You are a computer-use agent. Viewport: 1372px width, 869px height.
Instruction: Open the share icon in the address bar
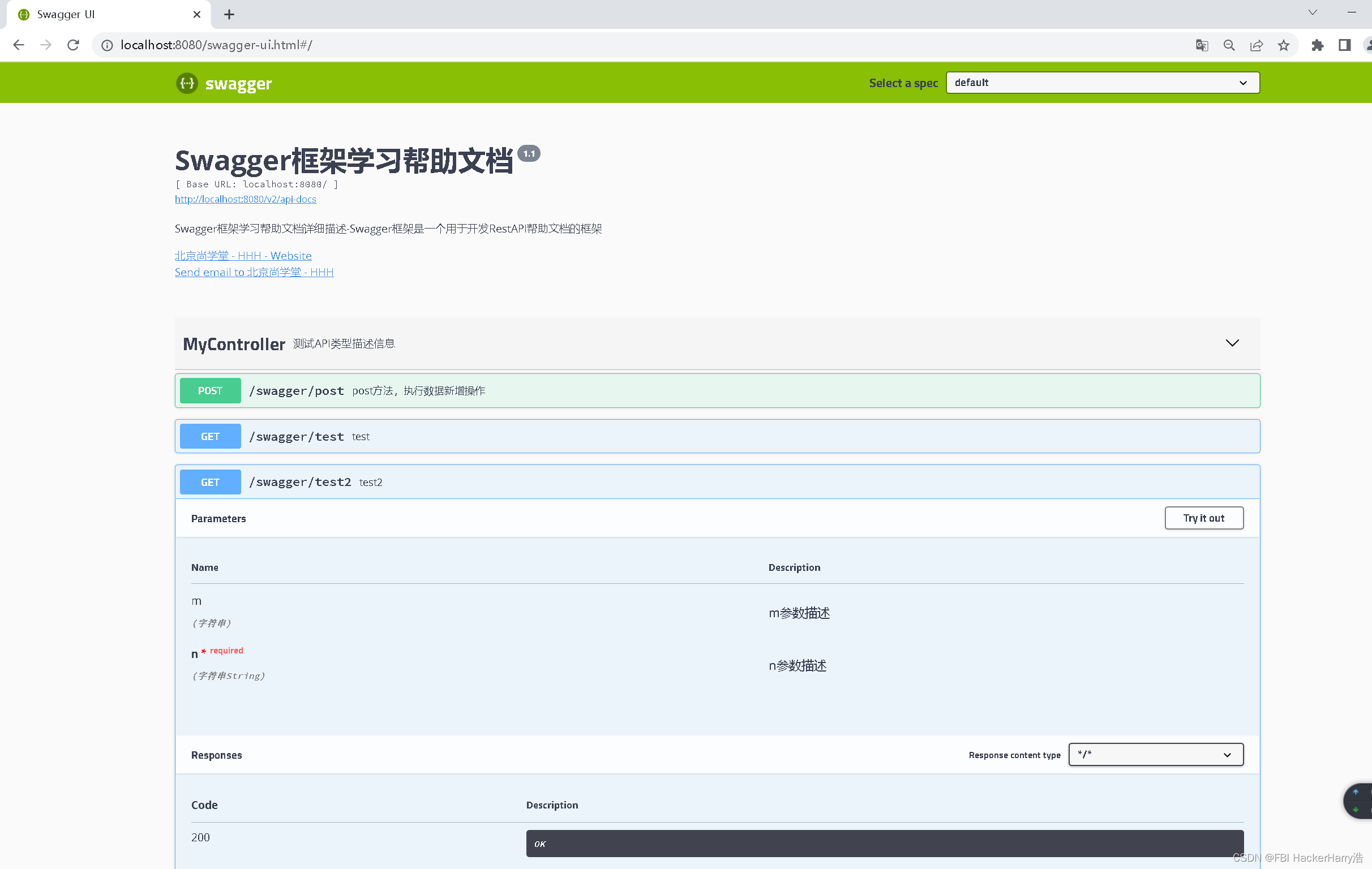[x=1257, y=45]
